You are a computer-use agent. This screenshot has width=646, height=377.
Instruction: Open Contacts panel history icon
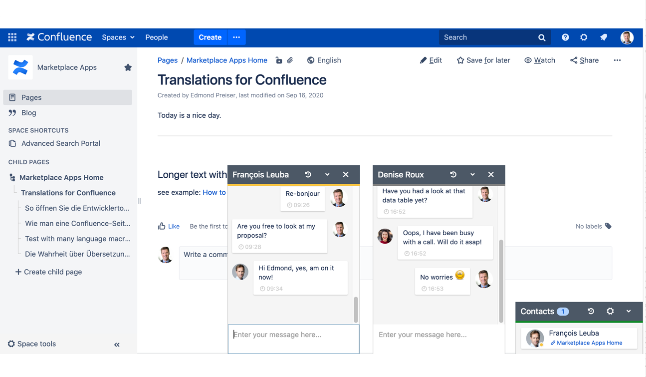tap(591, 311)
